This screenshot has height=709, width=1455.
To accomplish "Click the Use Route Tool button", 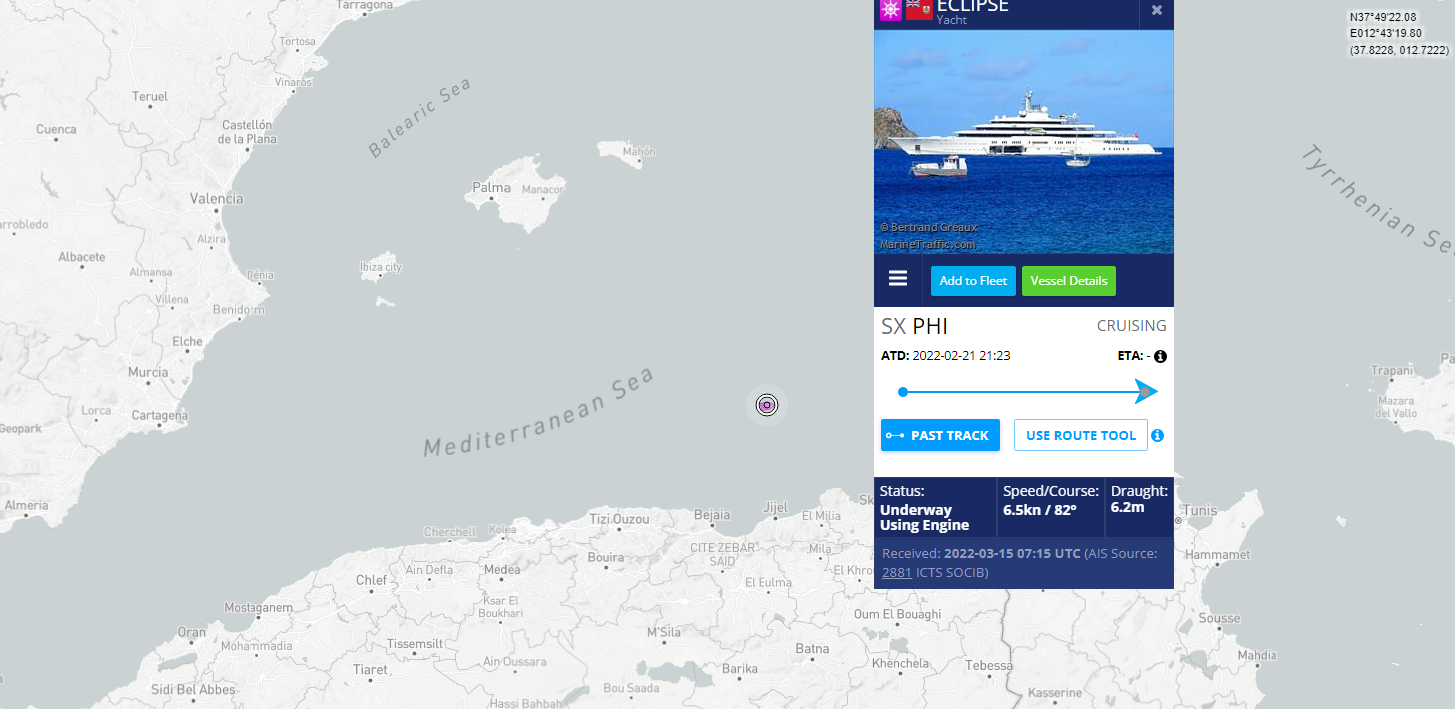I will point(1080,435).
